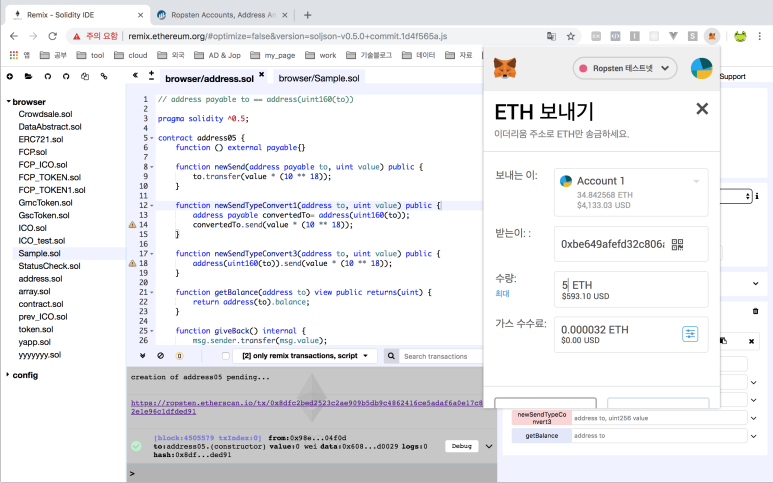
Task: Click the editor font size plus/minus icon
Action: coord(151,75)
